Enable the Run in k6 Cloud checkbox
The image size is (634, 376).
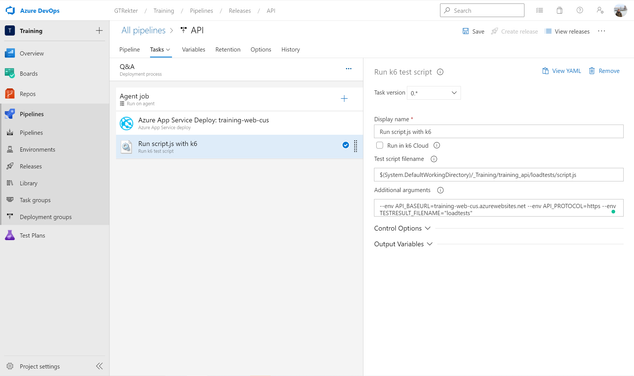click(379, 145)
